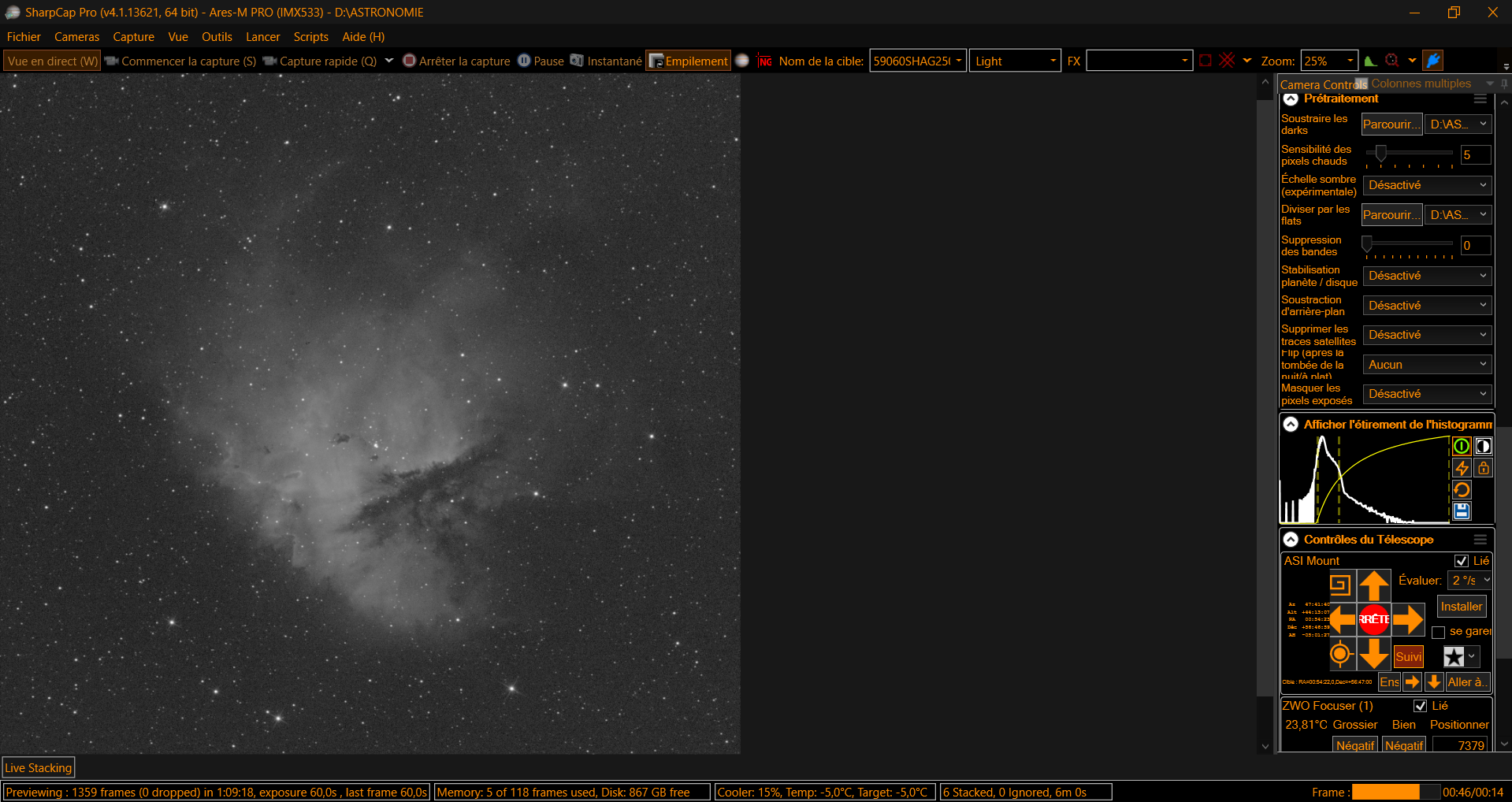Toggle the Empilement live stacking button

tap(689, 61)
